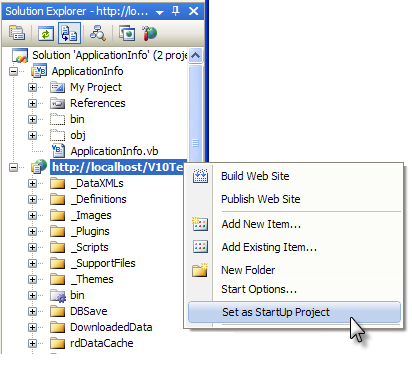Viewport: 412px width, 368px height.
Task: Open ASP.NET Configuration globe icon
Action: [149, 33]
